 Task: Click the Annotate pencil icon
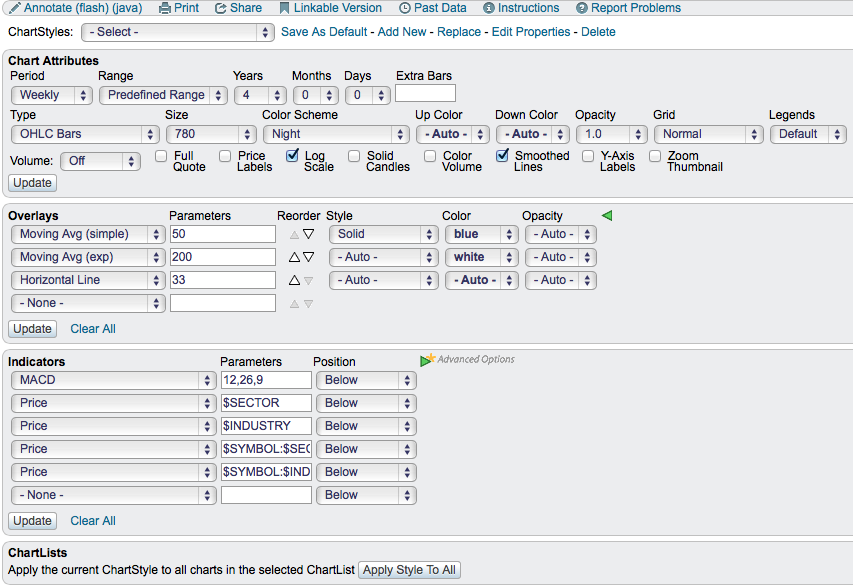15,8
